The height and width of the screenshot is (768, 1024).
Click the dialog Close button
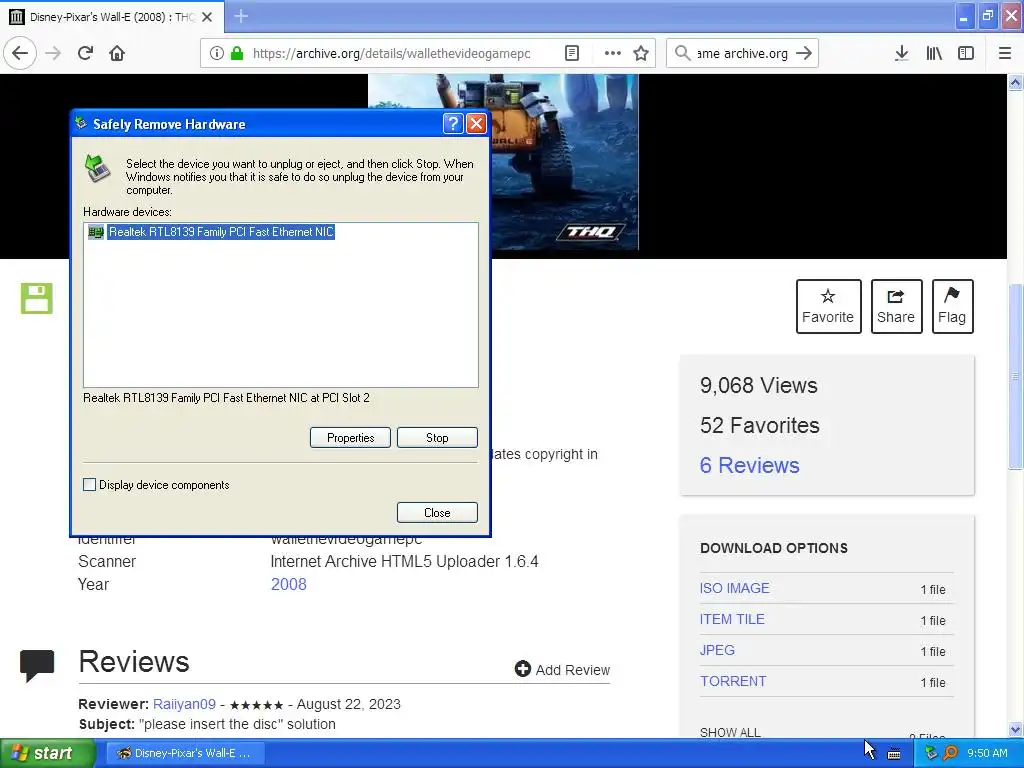click(437, 513)
